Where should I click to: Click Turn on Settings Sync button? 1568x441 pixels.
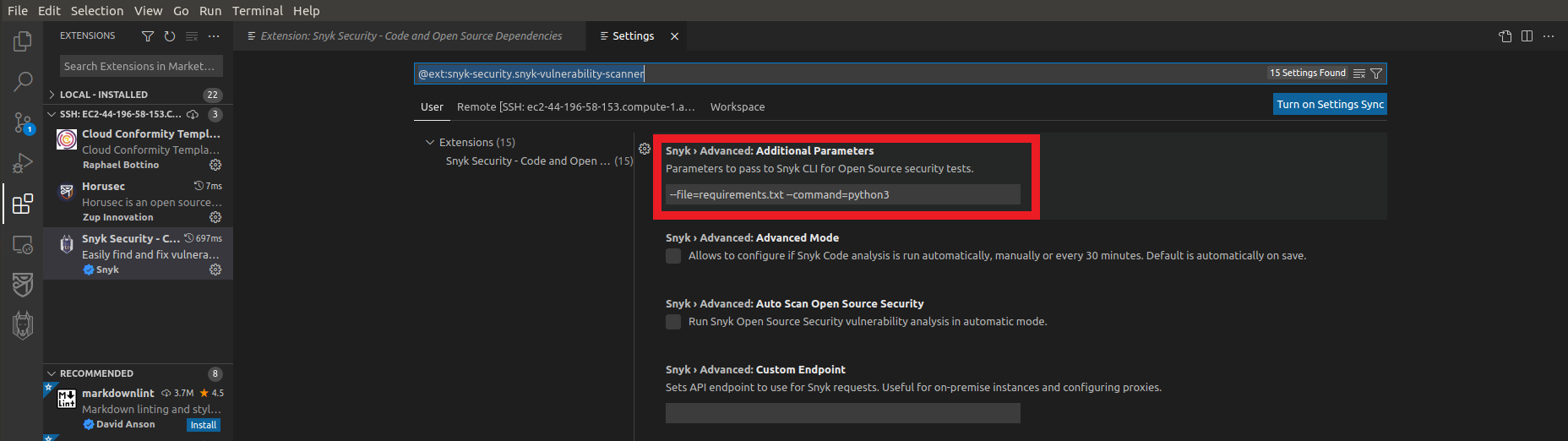pyautogui.click(x=1330, y=105)
